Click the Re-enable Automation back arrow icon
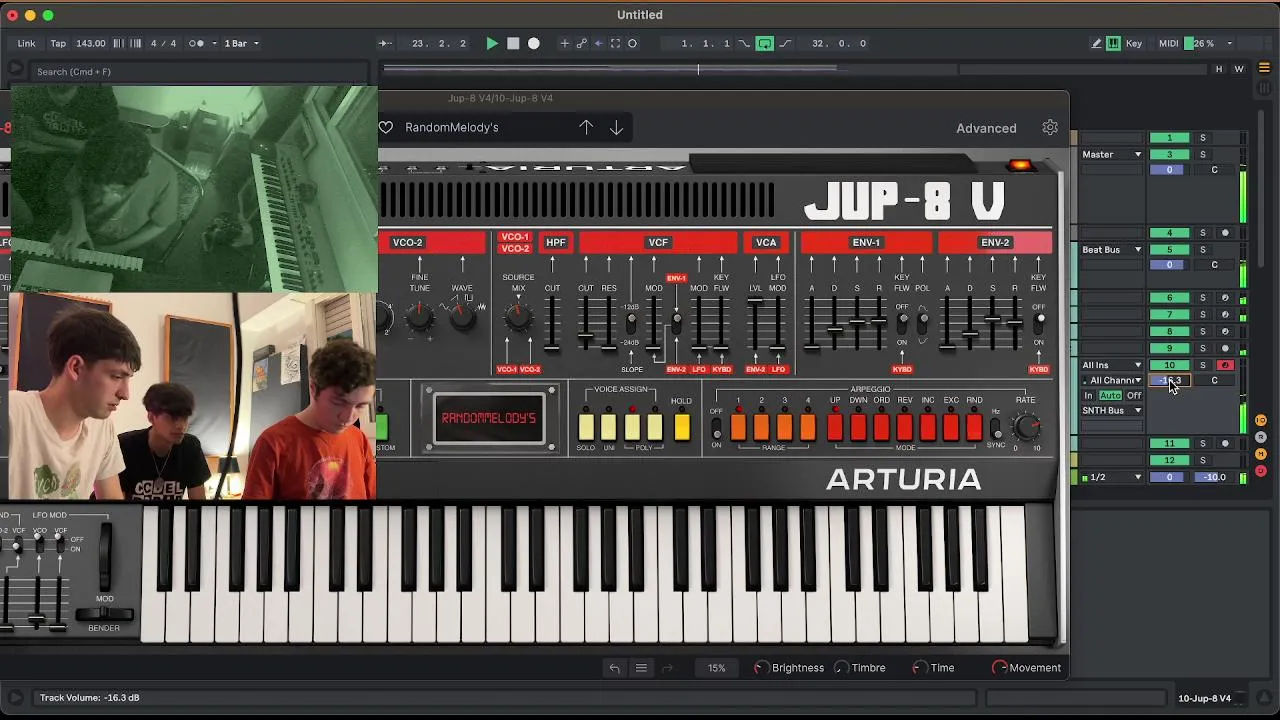The height and width of the screenshot is (720, 1280). coord(598,43)
